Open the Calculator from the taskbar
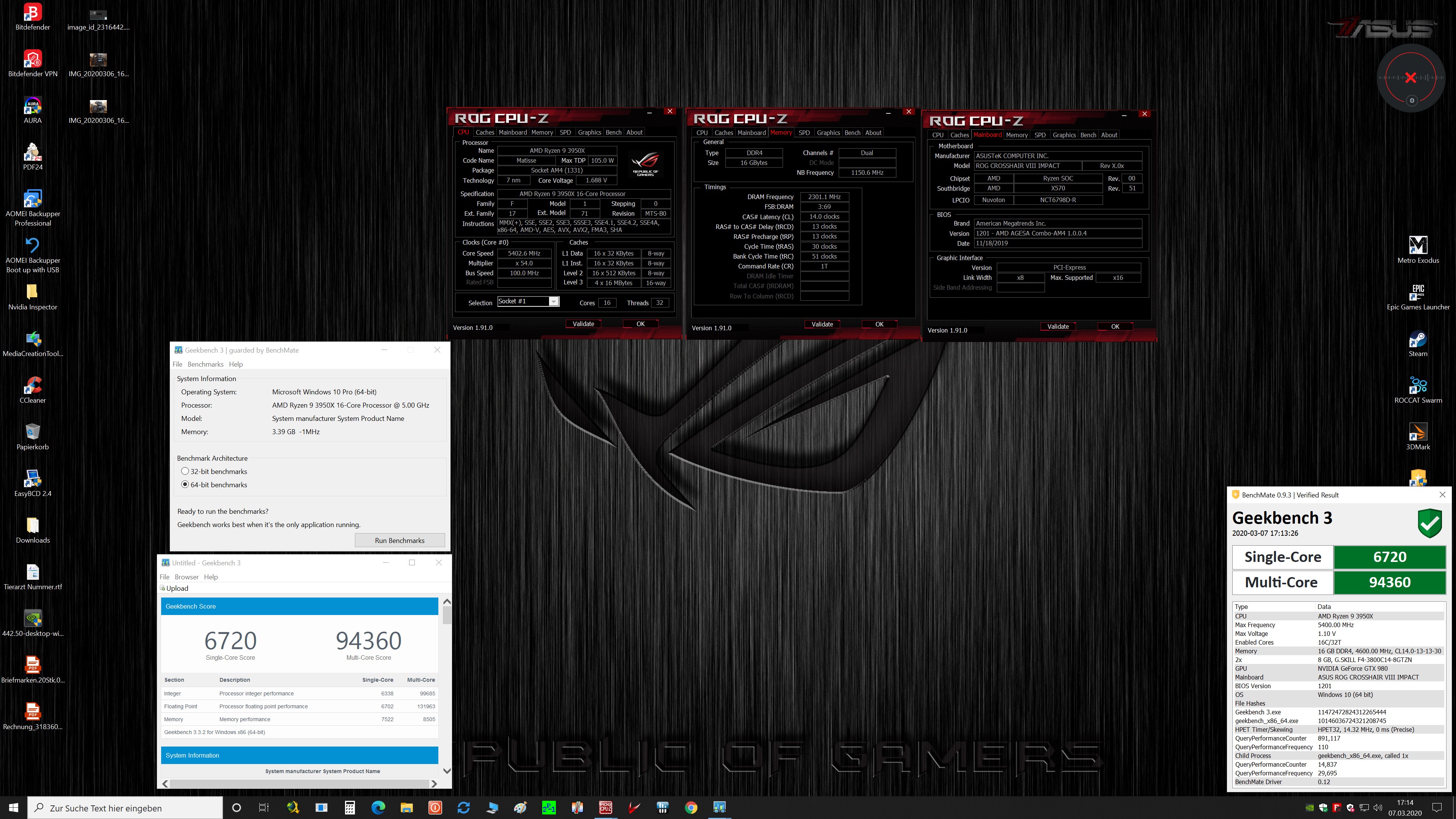1456x819 pixels. (350, 808)
